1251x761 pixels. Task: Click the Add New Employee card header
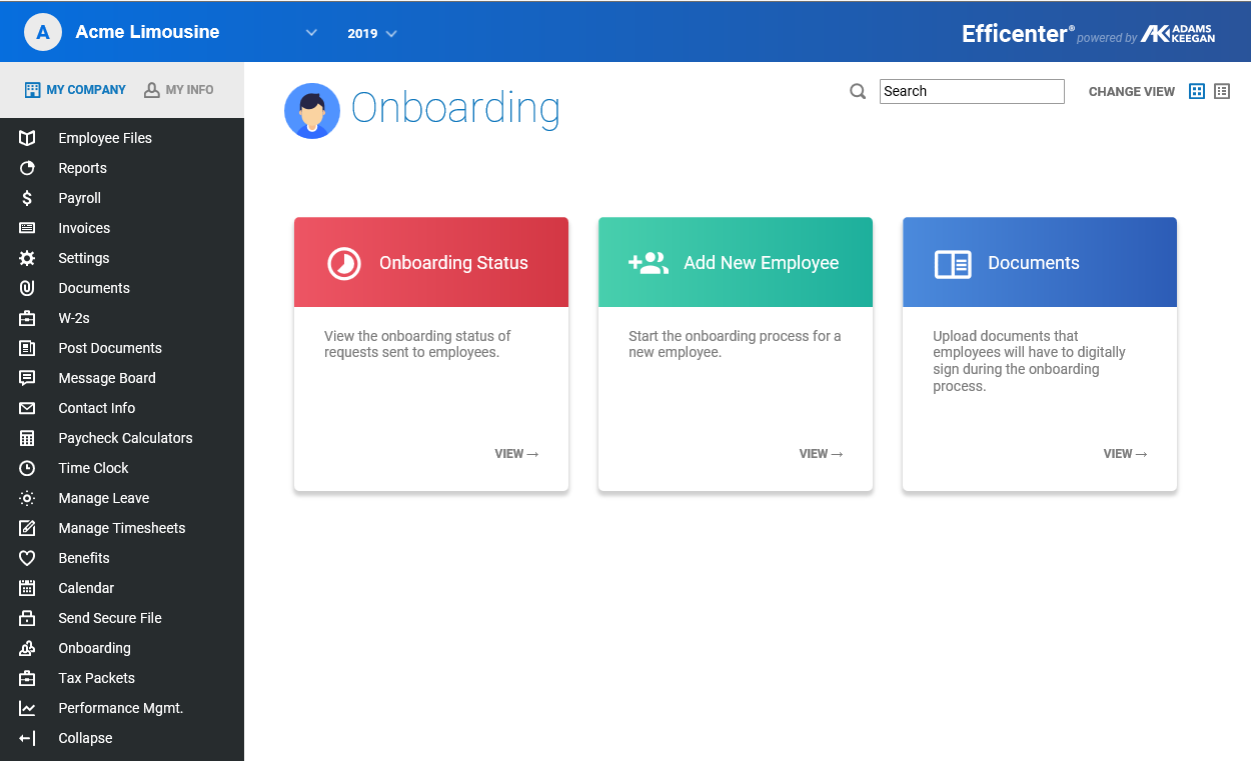tap(735, 262)
